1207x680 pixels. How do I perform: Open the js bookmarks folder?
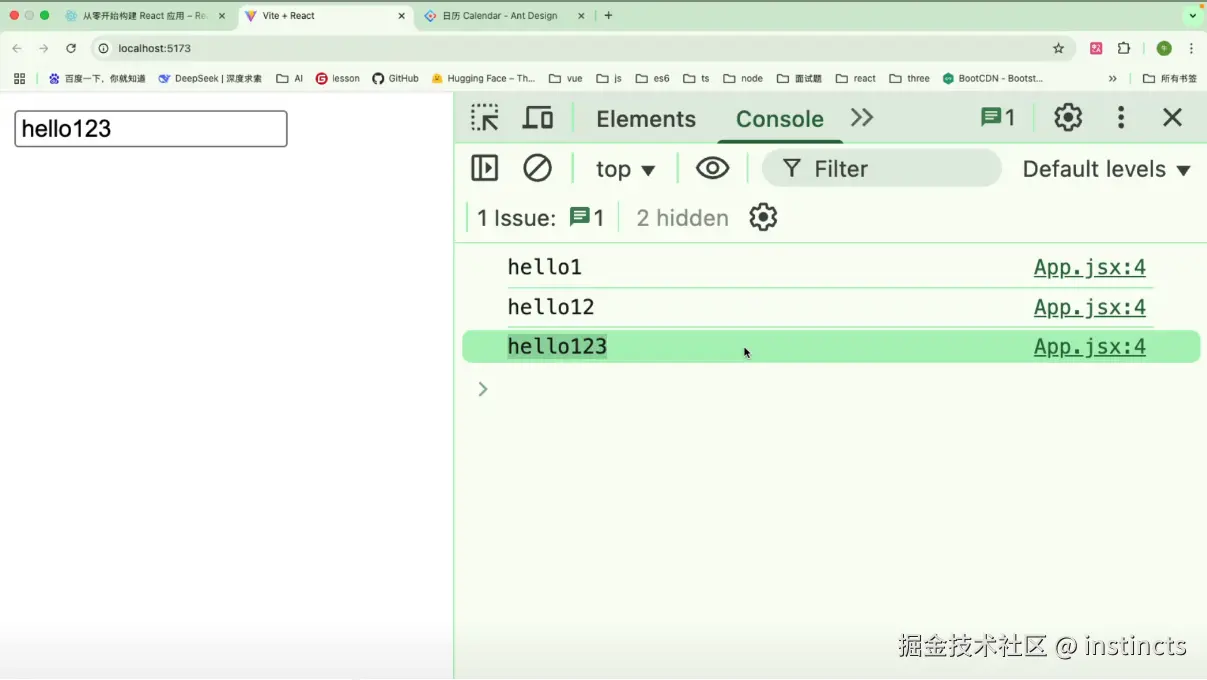click(x=609, y=78)
